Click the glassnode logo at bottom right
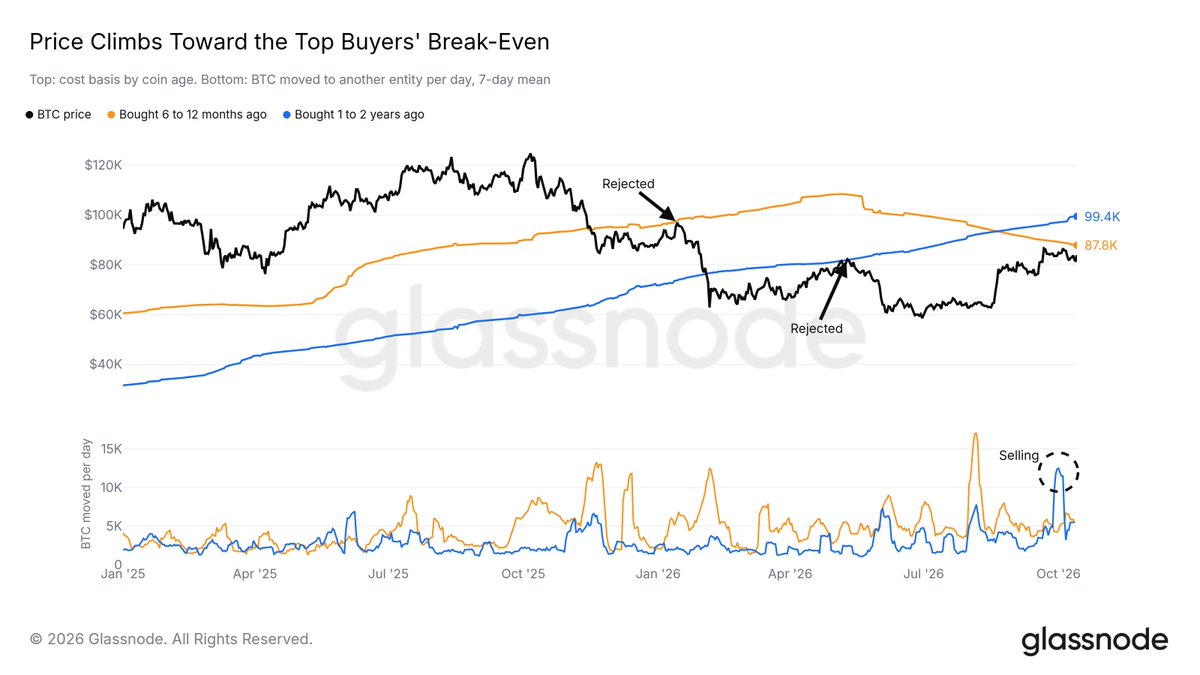Image resolution: width=1200 pixels, height=675 pixels. [x=1095, y=640]
